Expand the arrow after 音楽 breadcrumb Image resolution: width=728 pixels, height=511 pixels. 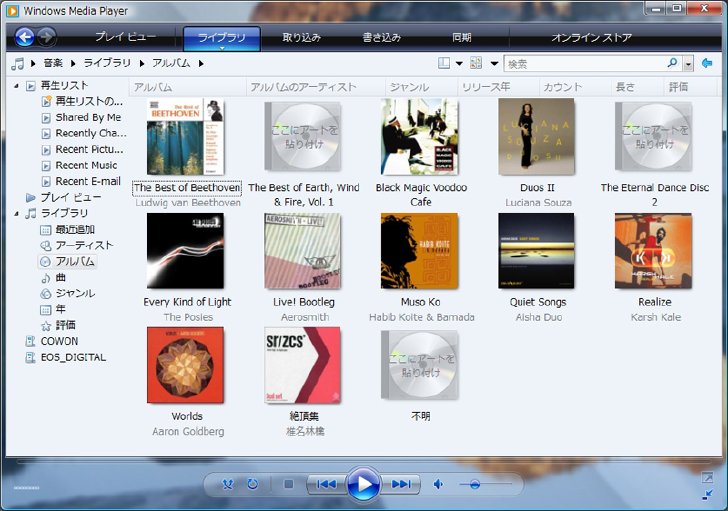point(73,64)
